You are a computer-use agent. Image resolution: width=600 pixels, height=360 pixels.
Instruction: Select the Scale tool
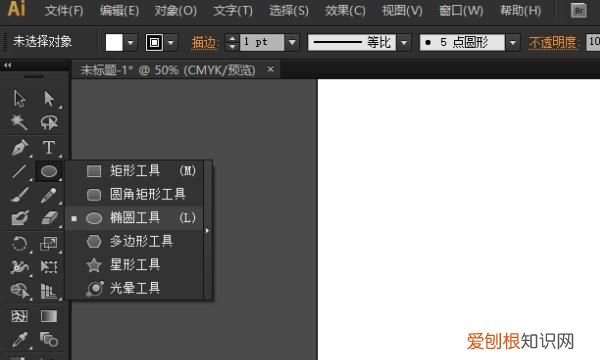click(49, 244)
